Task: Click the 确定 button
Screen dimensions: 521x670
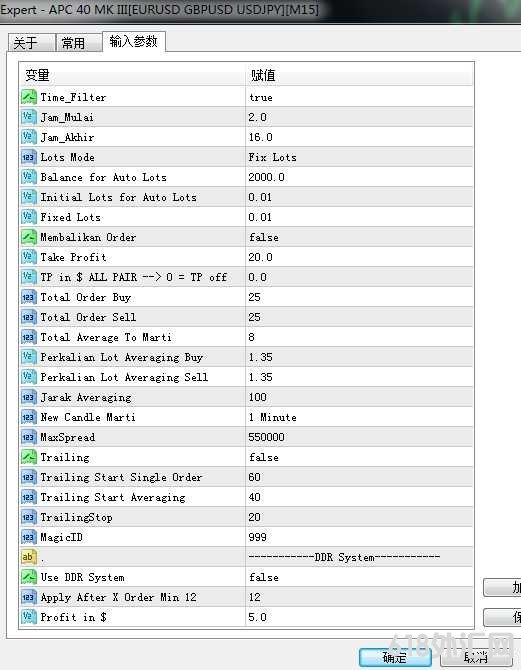Action: [x=394, y=657]
